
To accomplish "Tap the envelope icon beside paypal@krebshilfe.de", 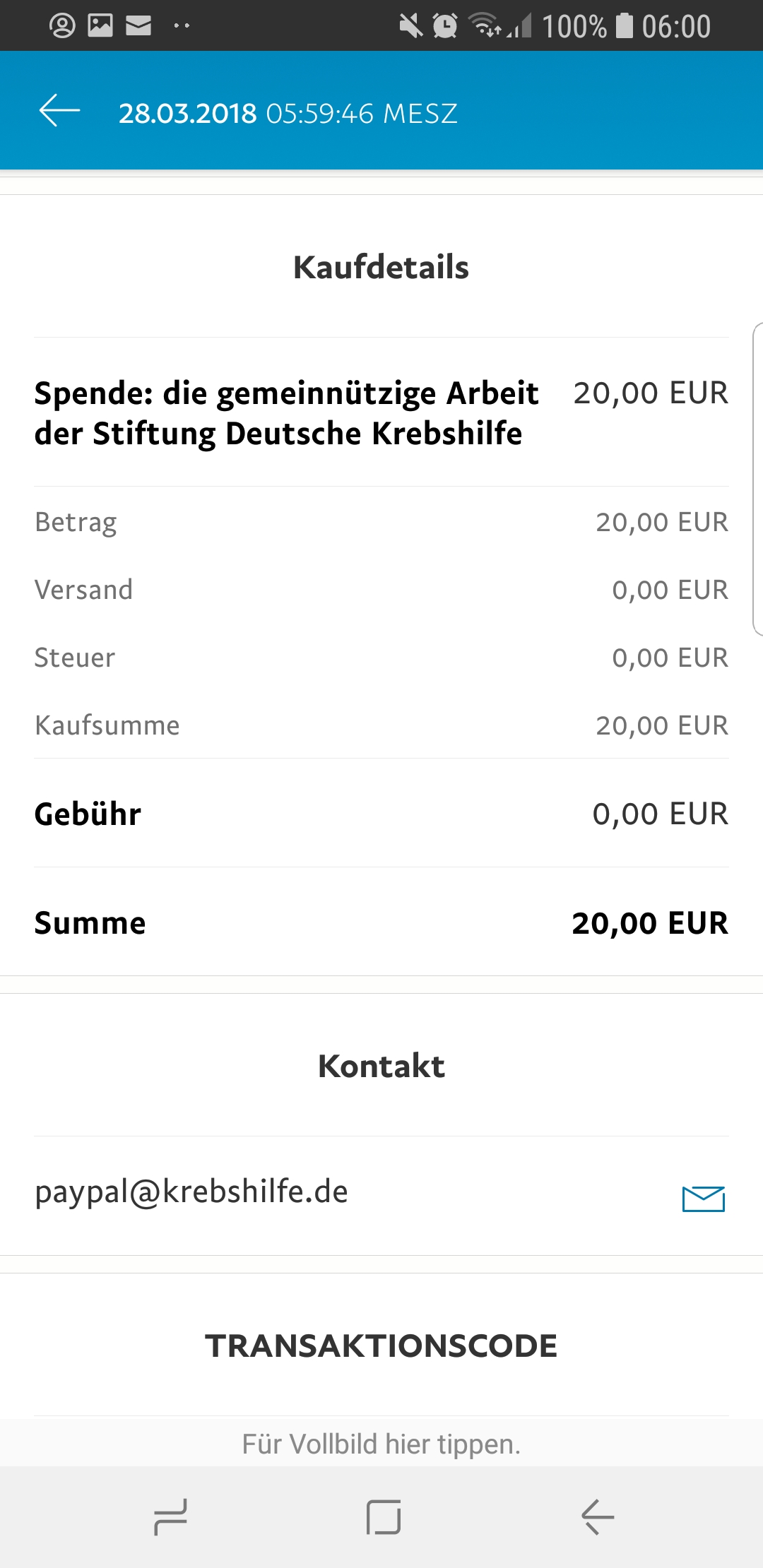I will pyautogui.click(x=704, y=1199).
